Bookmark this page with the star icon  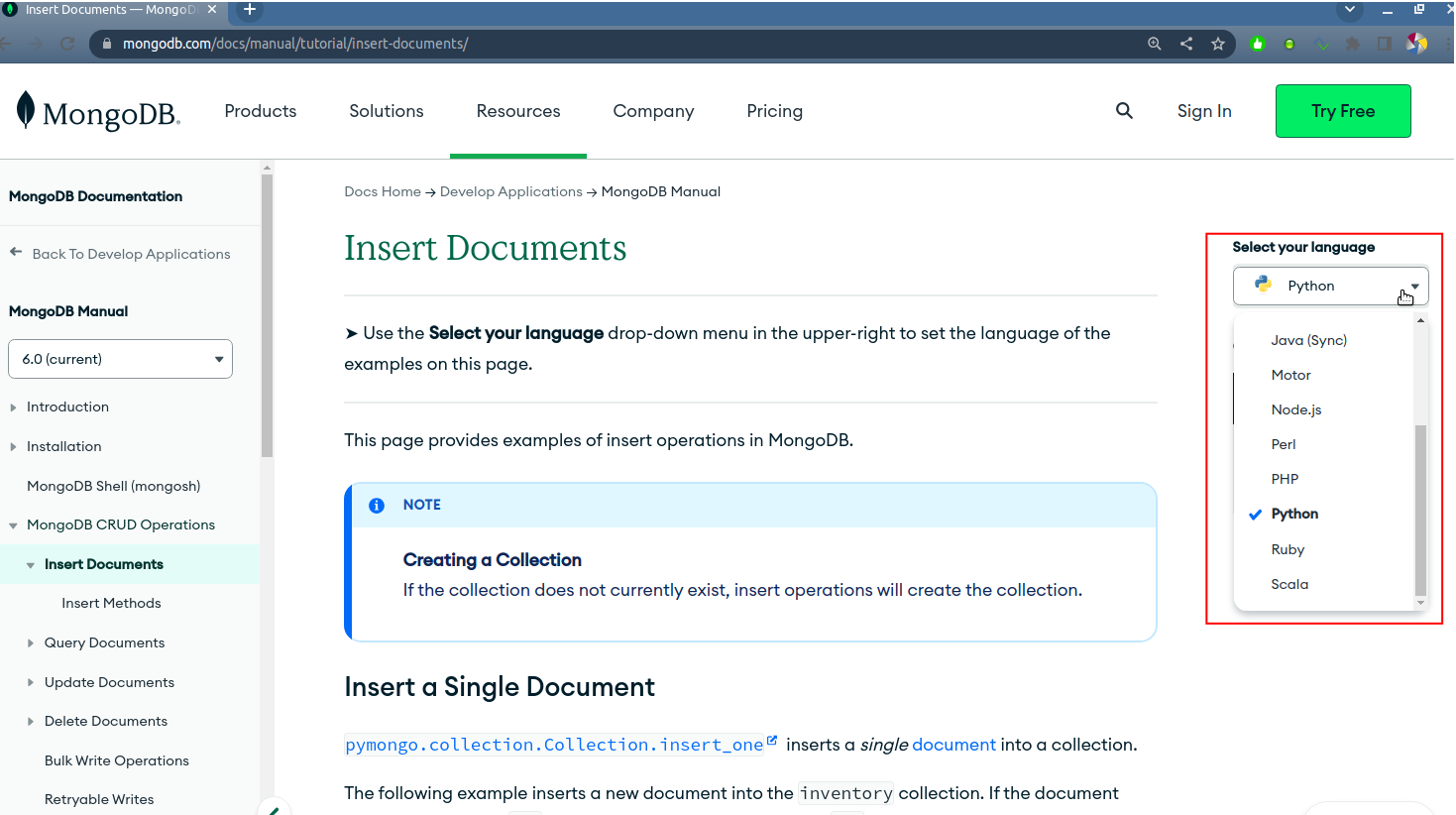coord(1218,44)
